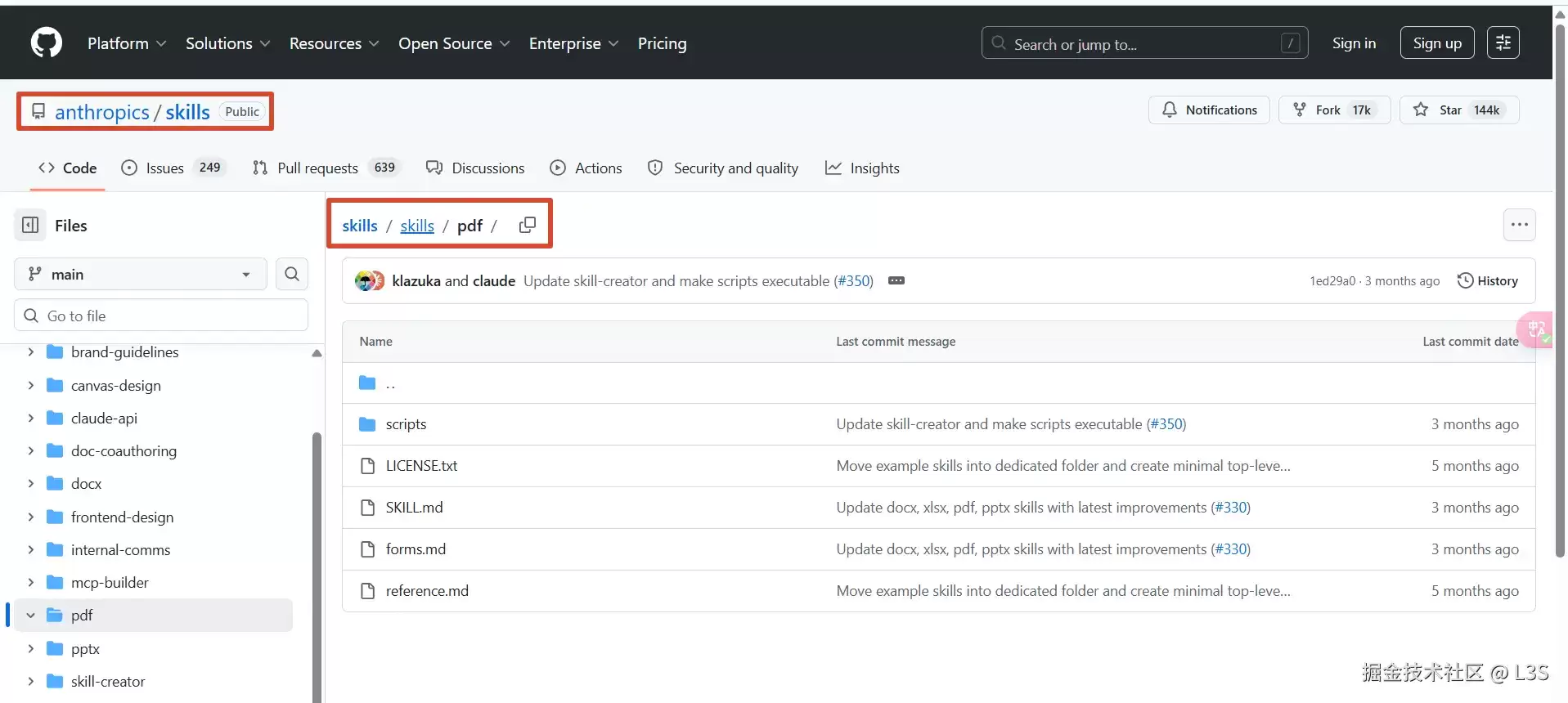Collapse the pdf folder chevron in tree
This screenshot has width=1568, height=703.
(x=30, y=616)
